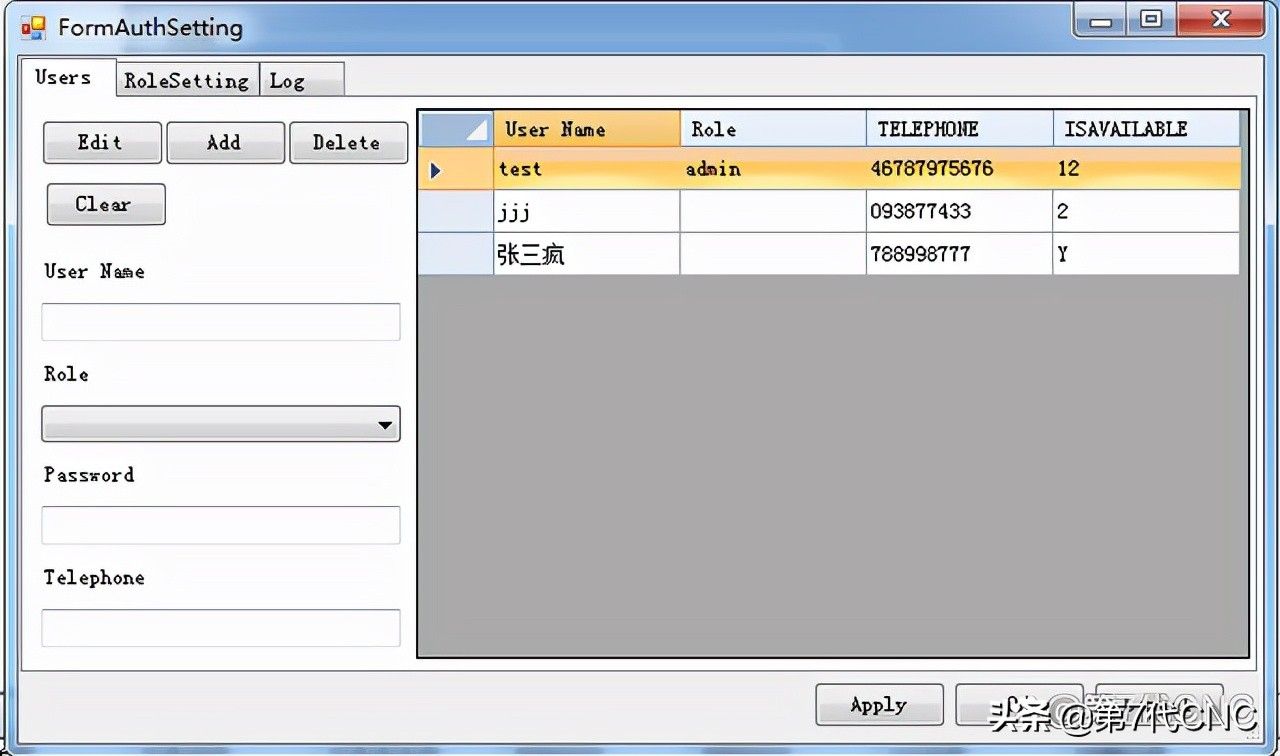Image resolution: width=1280 pixels, height=756 pixels.
Task: Close the FormAuthSetting window
Action: (1220, 20)
